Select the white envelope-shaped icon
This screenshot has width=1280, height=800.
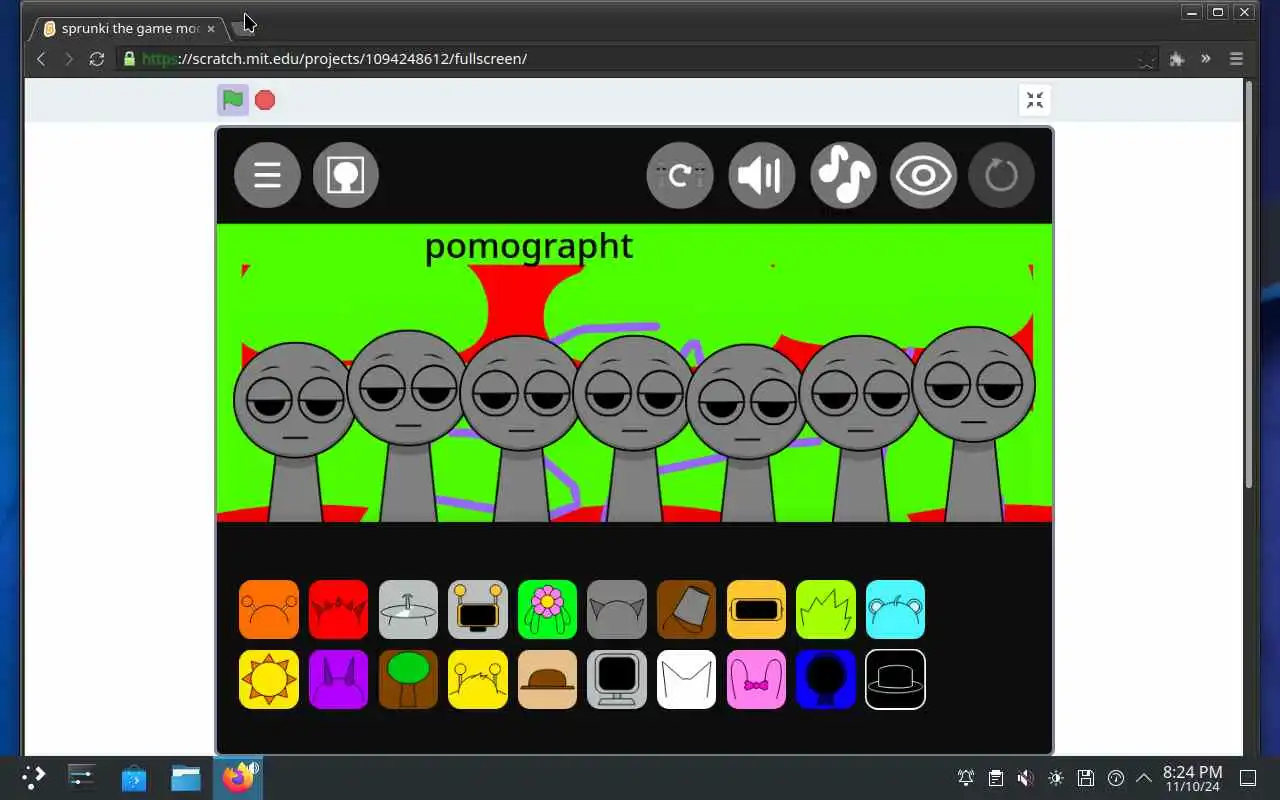(x=687, y=679)
